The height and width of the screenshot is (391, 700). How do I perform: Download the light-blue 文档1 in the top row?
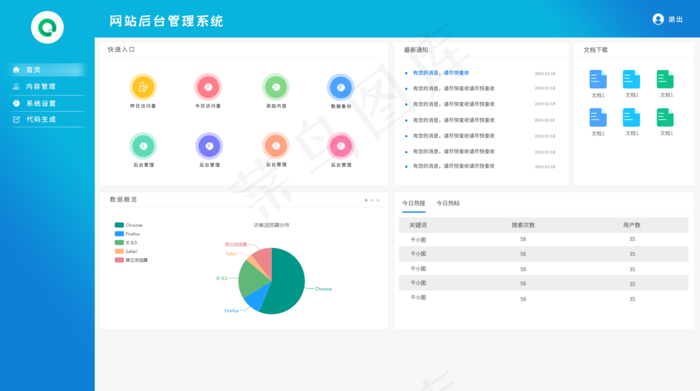631,79
